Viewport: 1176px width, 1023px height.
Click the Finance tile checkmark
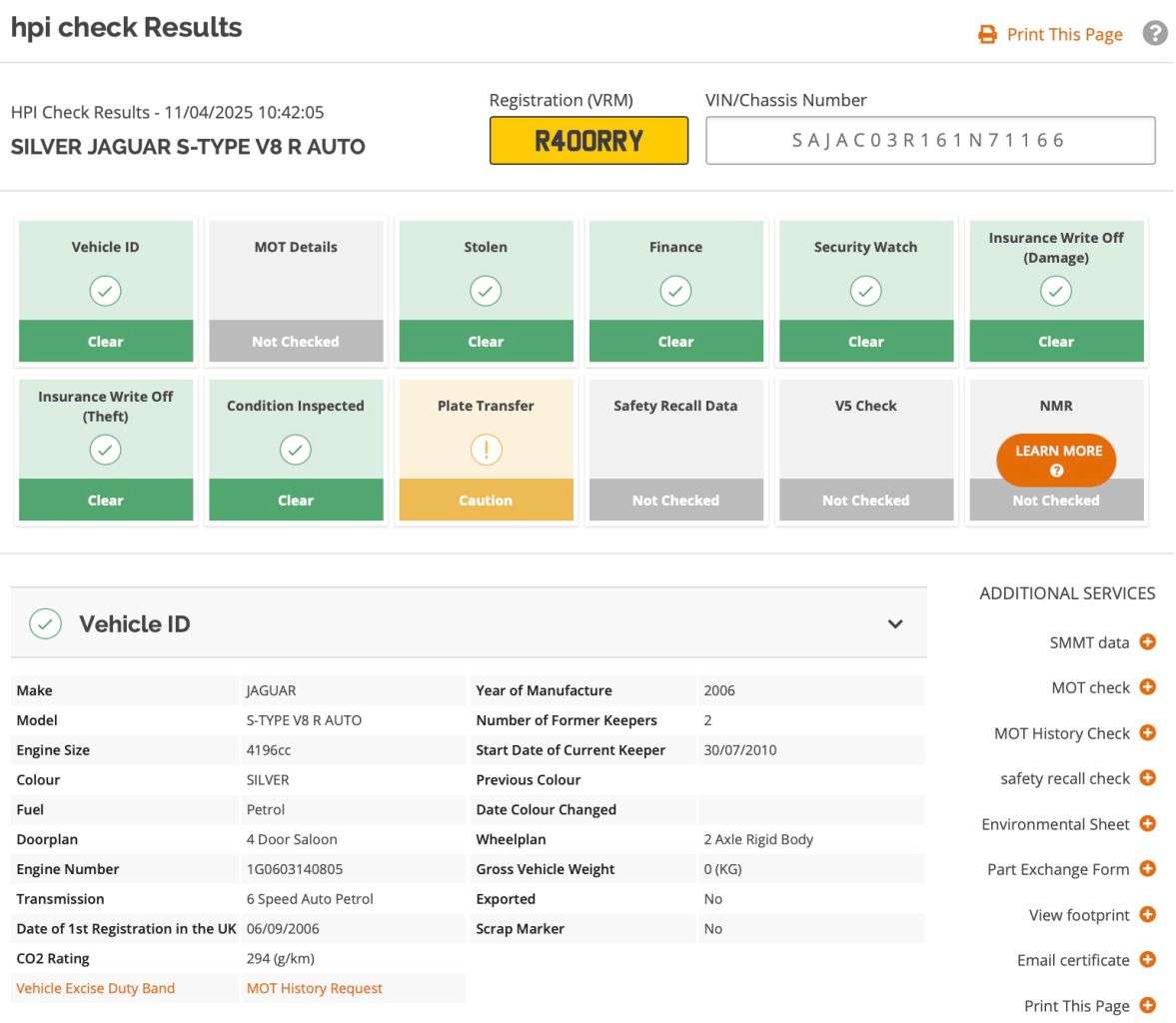(x=675, y=292)
